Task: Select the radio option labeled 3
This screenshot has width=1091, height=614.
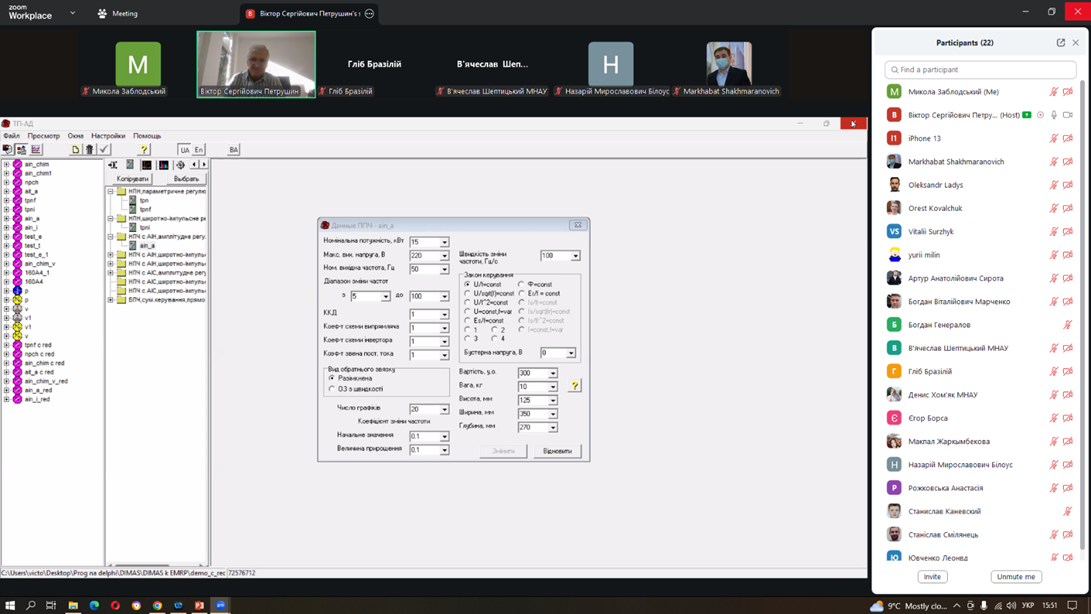Action: pyautogui.click(x=468, y=338)
